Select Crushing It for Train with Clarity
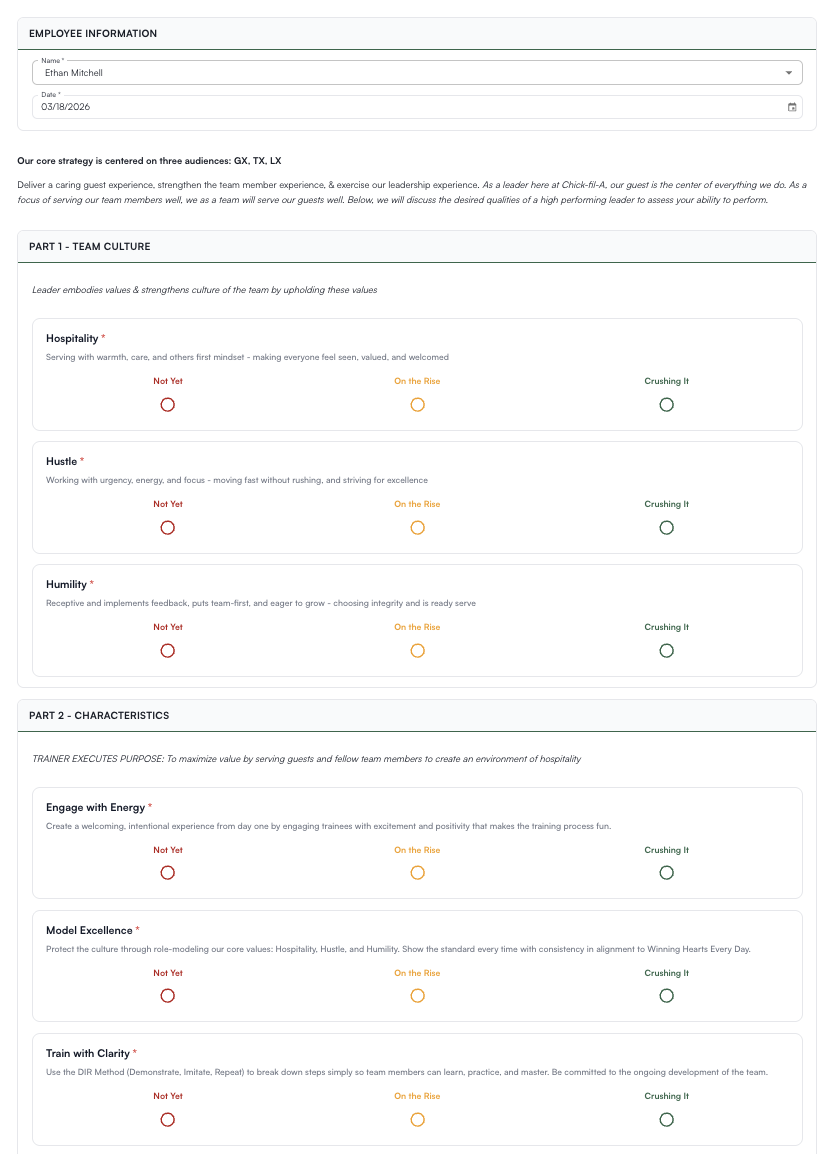Image resolution: width=834 pixels, height=1154 pixels. coord(666,1119)
